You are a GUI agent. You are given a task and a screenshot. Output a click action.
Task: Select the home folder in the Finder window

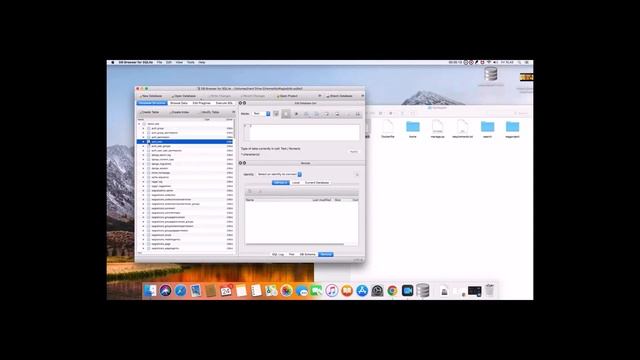[x=413, y=127]
